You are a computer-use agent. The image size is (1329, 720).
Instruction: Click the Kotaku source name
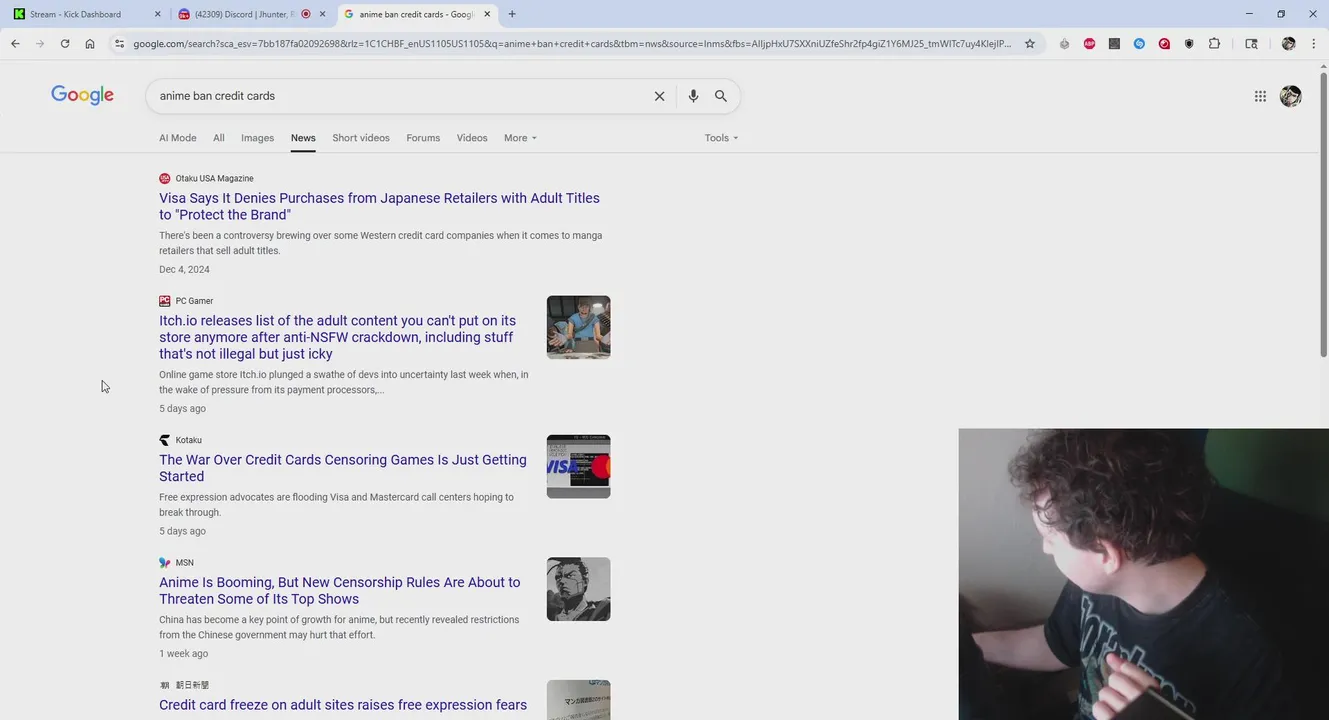tap(188, 440)
